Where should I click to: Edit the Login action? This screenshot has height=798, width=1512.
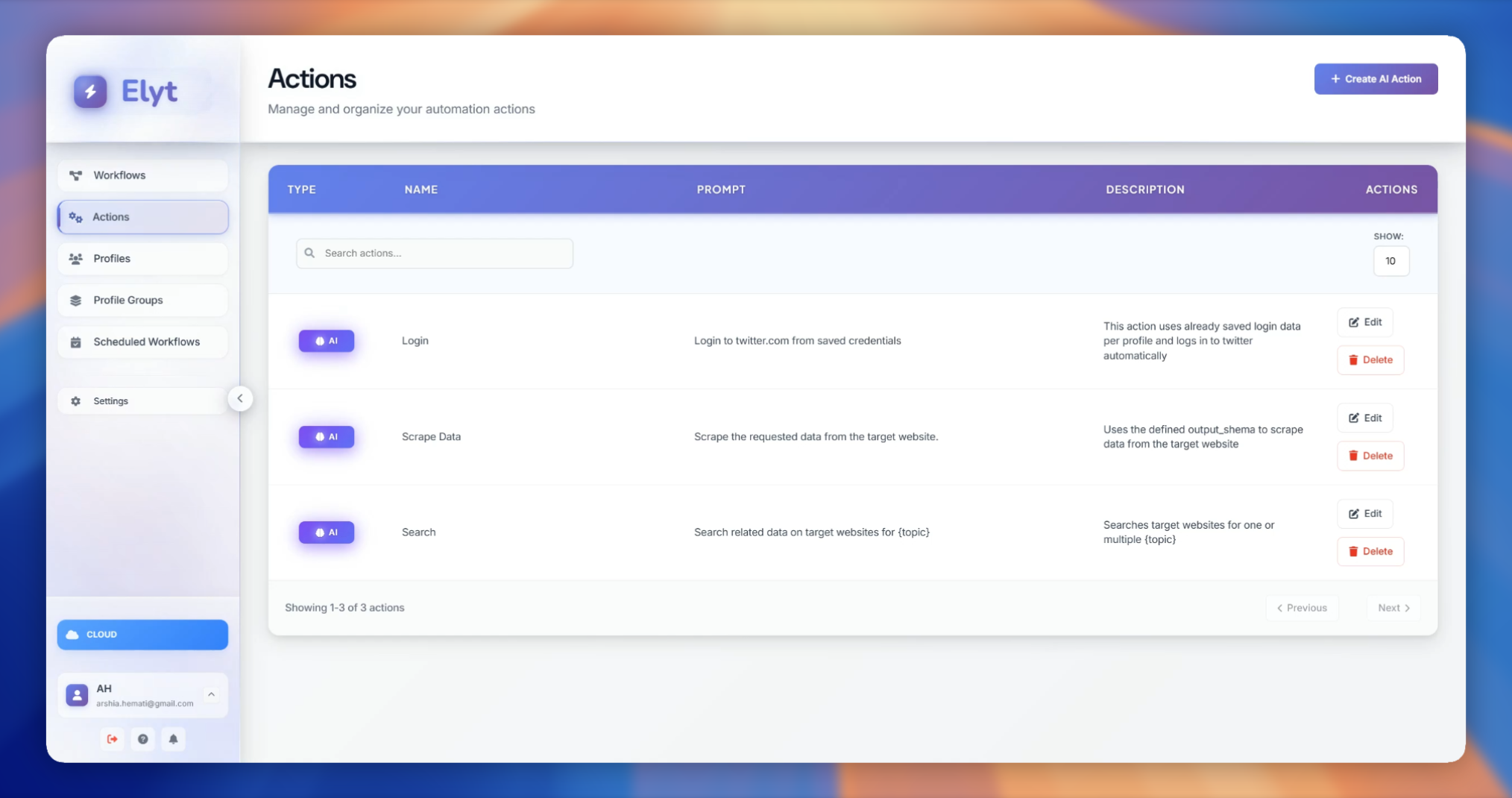click(1364, 322)
